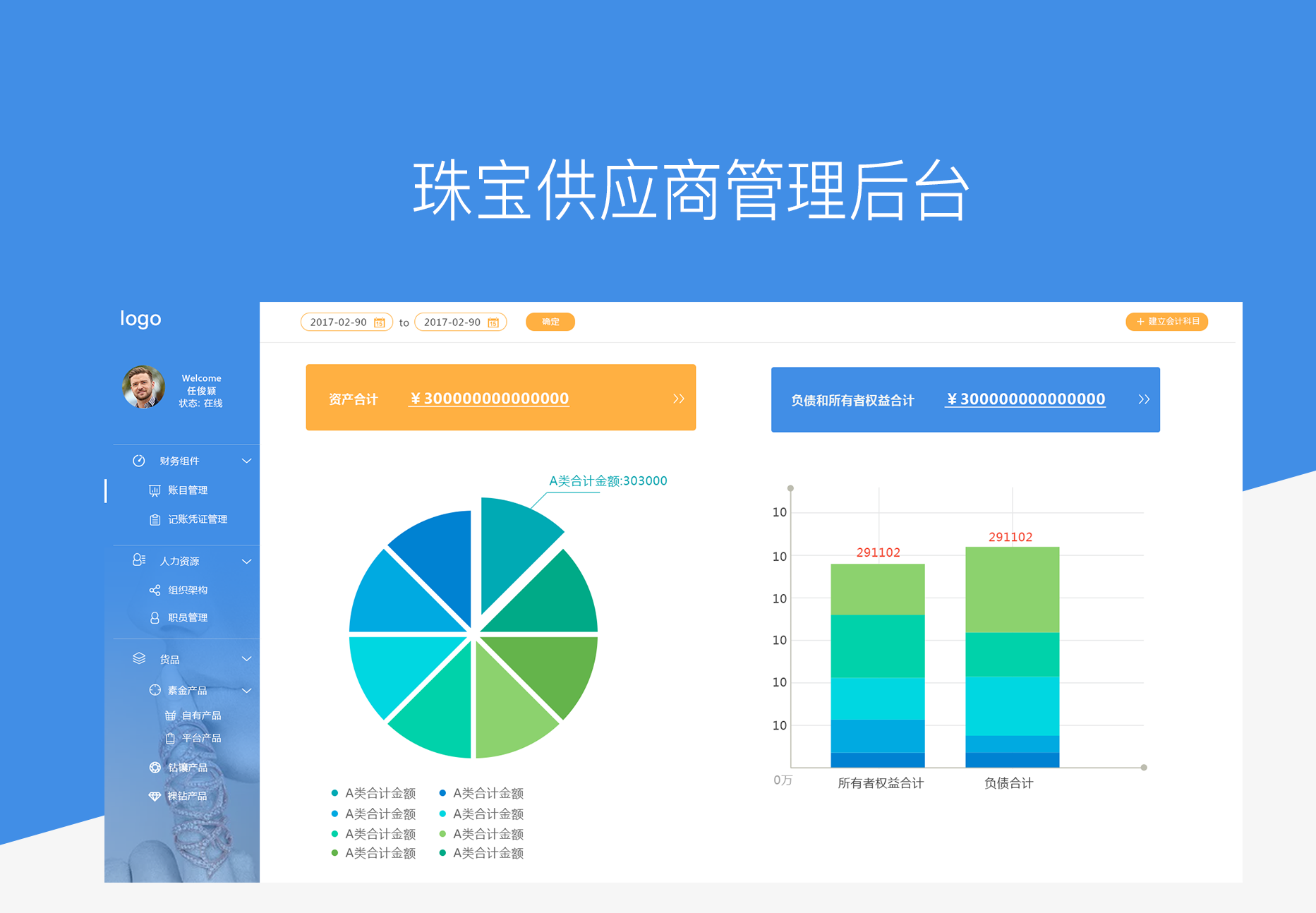Click the 职员管理 user icon
Screen dimensions: 1316x913
click(155, 617)
